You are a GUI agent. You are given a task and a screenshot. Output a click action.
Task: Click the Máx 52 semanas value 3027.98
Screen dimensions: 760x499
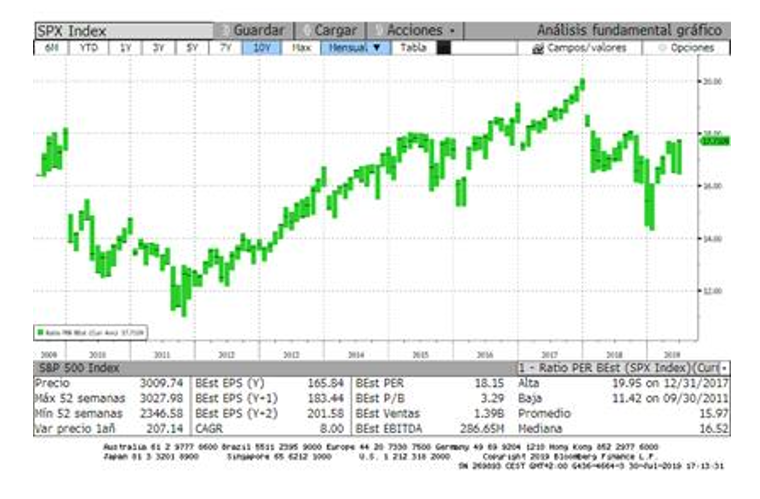pyautogui.click(x=161, y=398)
